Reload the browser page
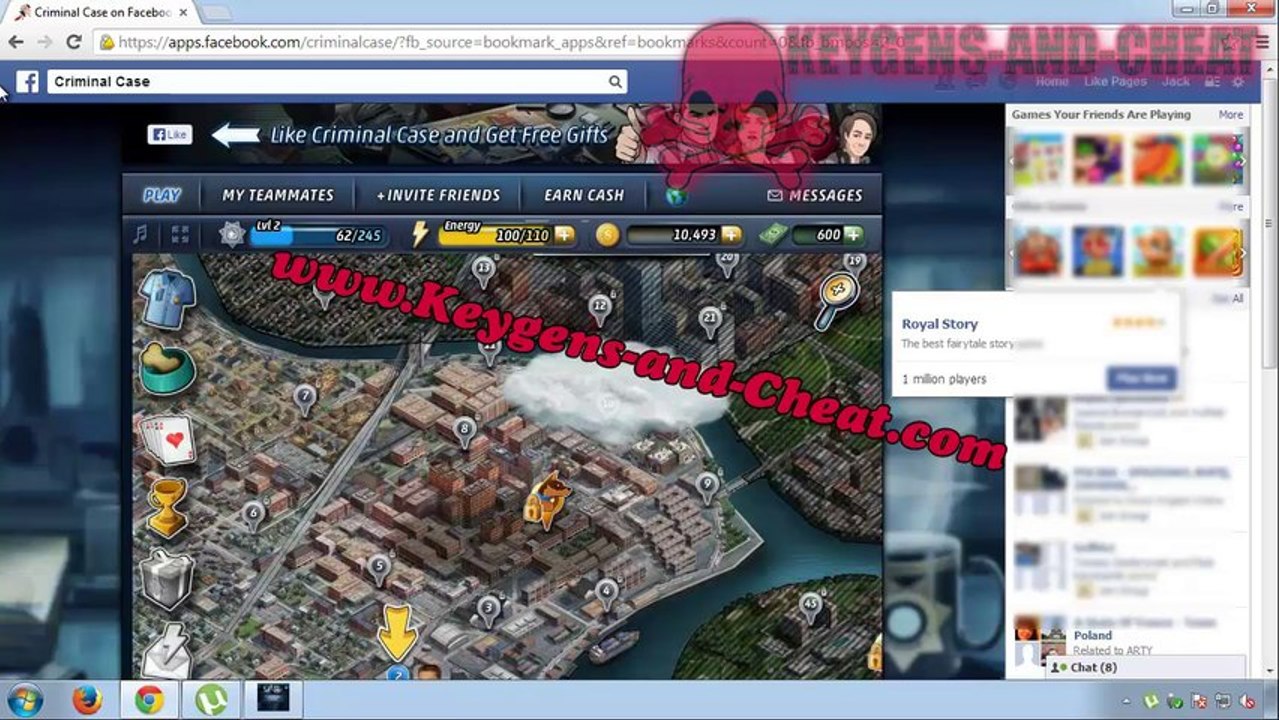Image resolution: width=1279 pixels, height=720 pixels. pos(73,42)
